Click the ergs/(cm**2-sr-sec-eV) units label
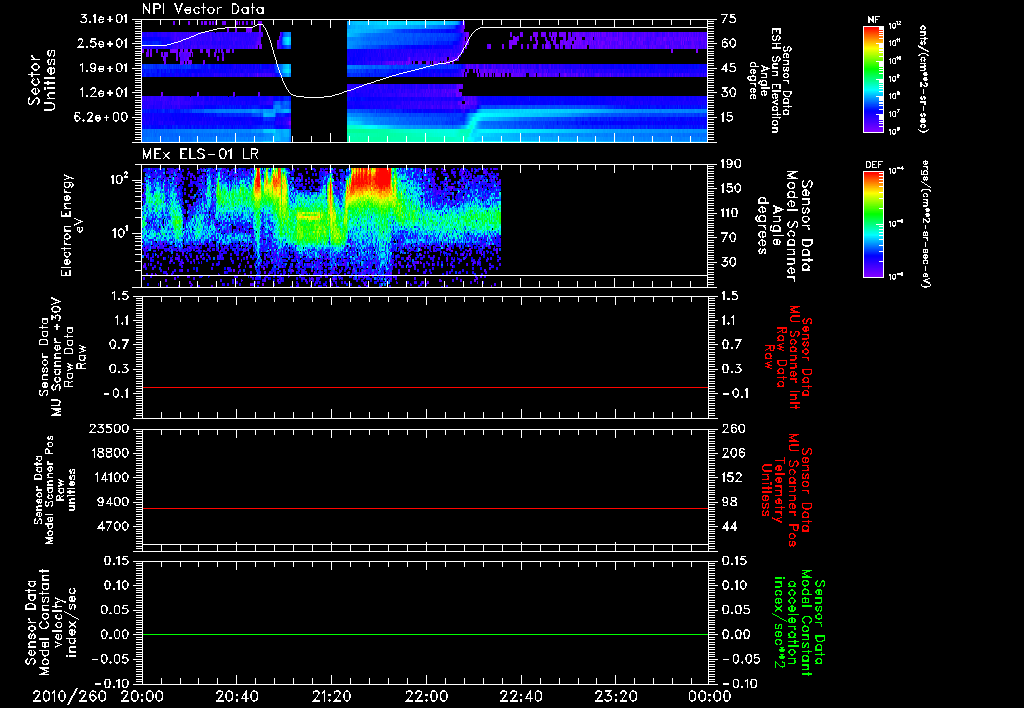Image resolution: width=1024 pixels, height=708 pixels. point(925,224)
